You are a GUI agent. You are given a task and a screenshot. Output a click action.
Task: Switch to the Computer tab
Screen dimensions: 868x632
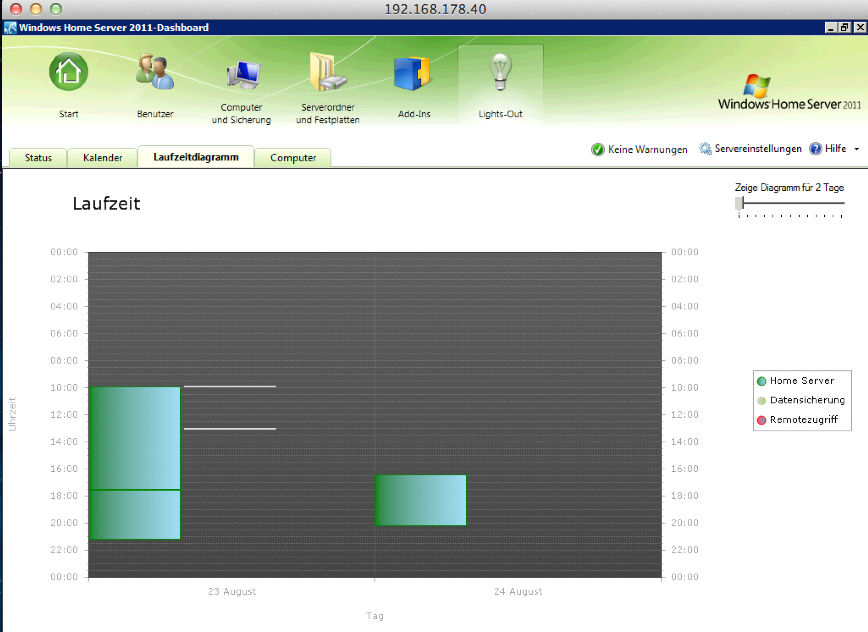[293, 158]
